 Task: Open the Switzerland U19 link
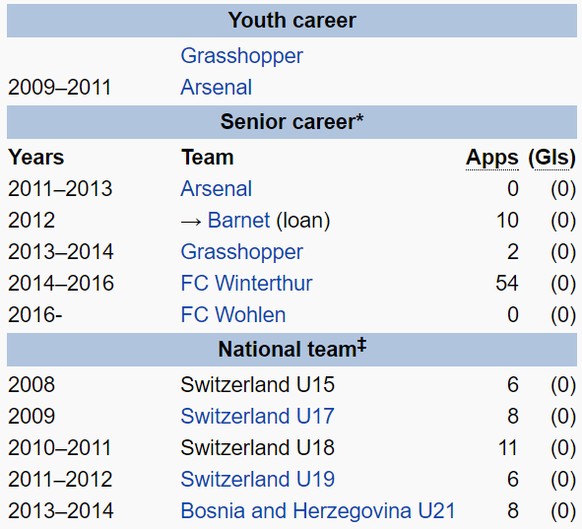point(257,479)
